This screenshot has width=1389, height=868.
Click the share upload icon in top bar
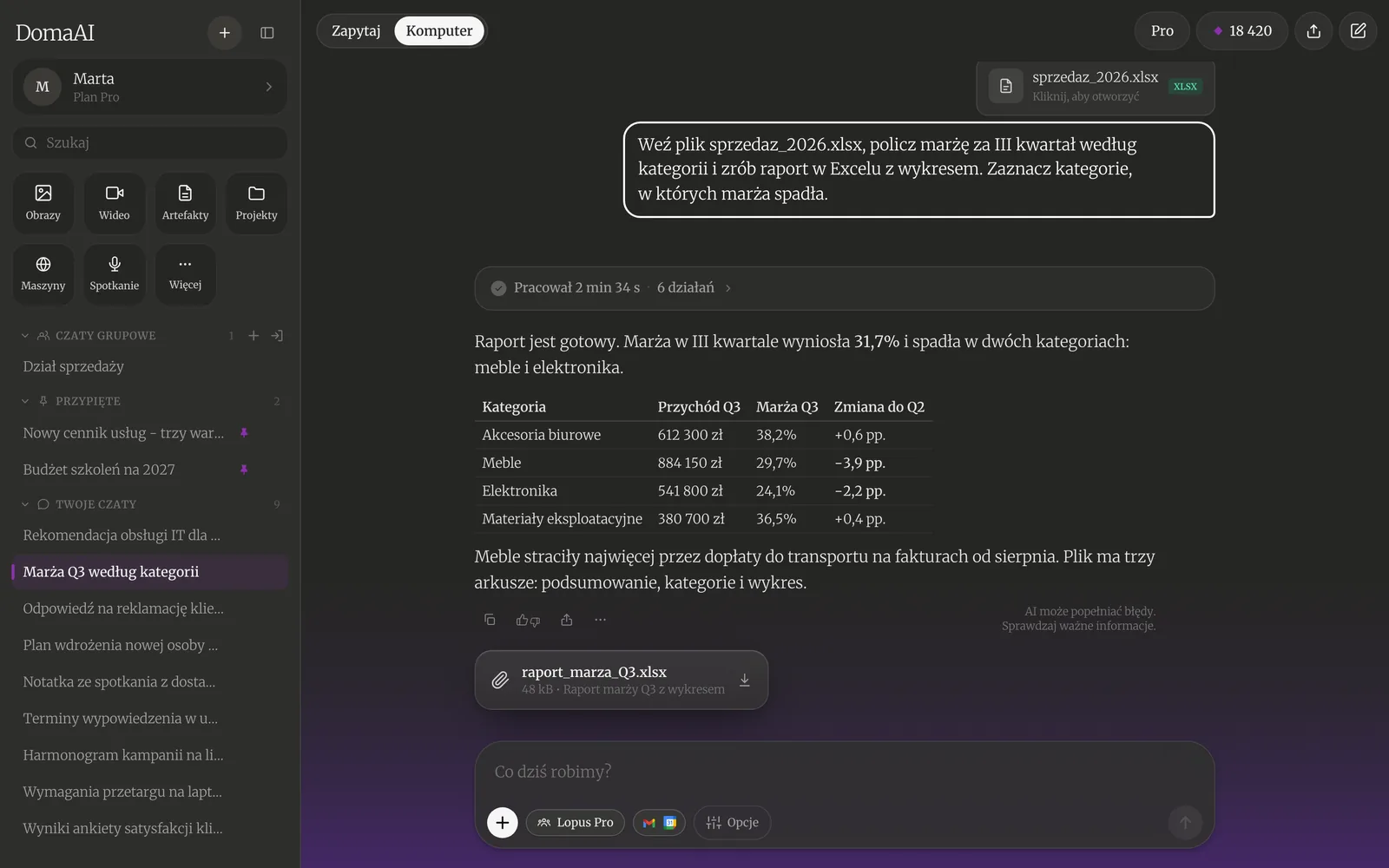pos(1313,31)
